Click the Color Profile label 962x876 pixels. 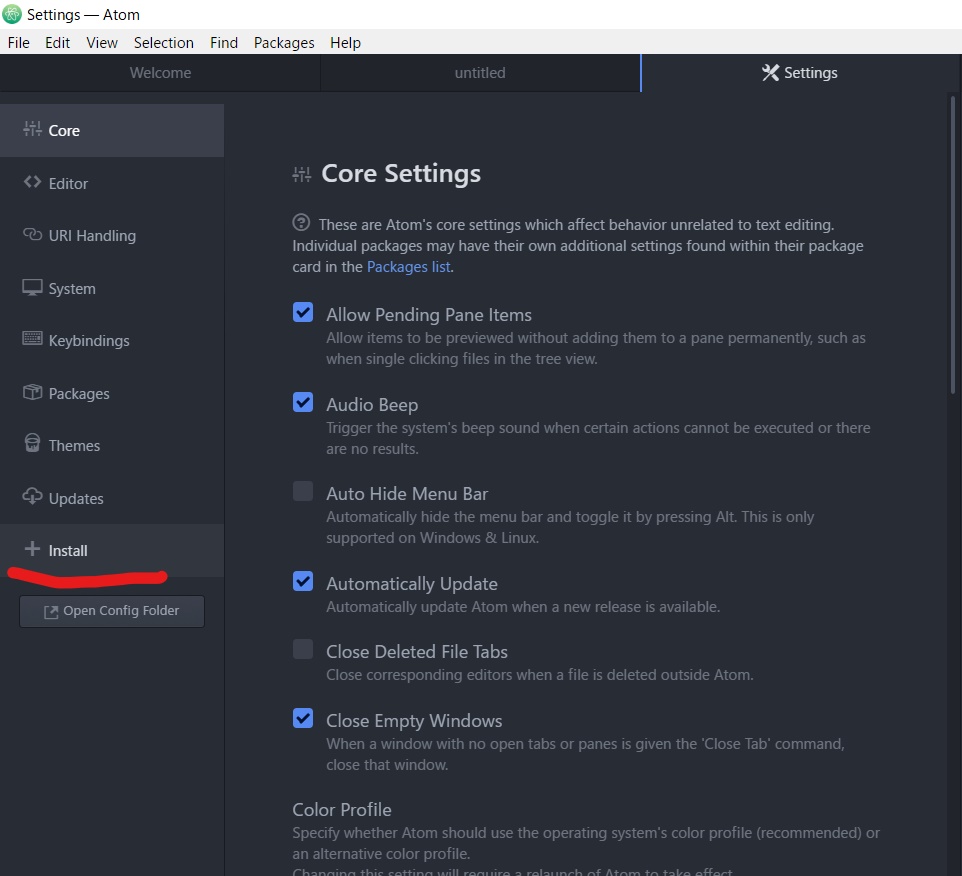(342, 810)
